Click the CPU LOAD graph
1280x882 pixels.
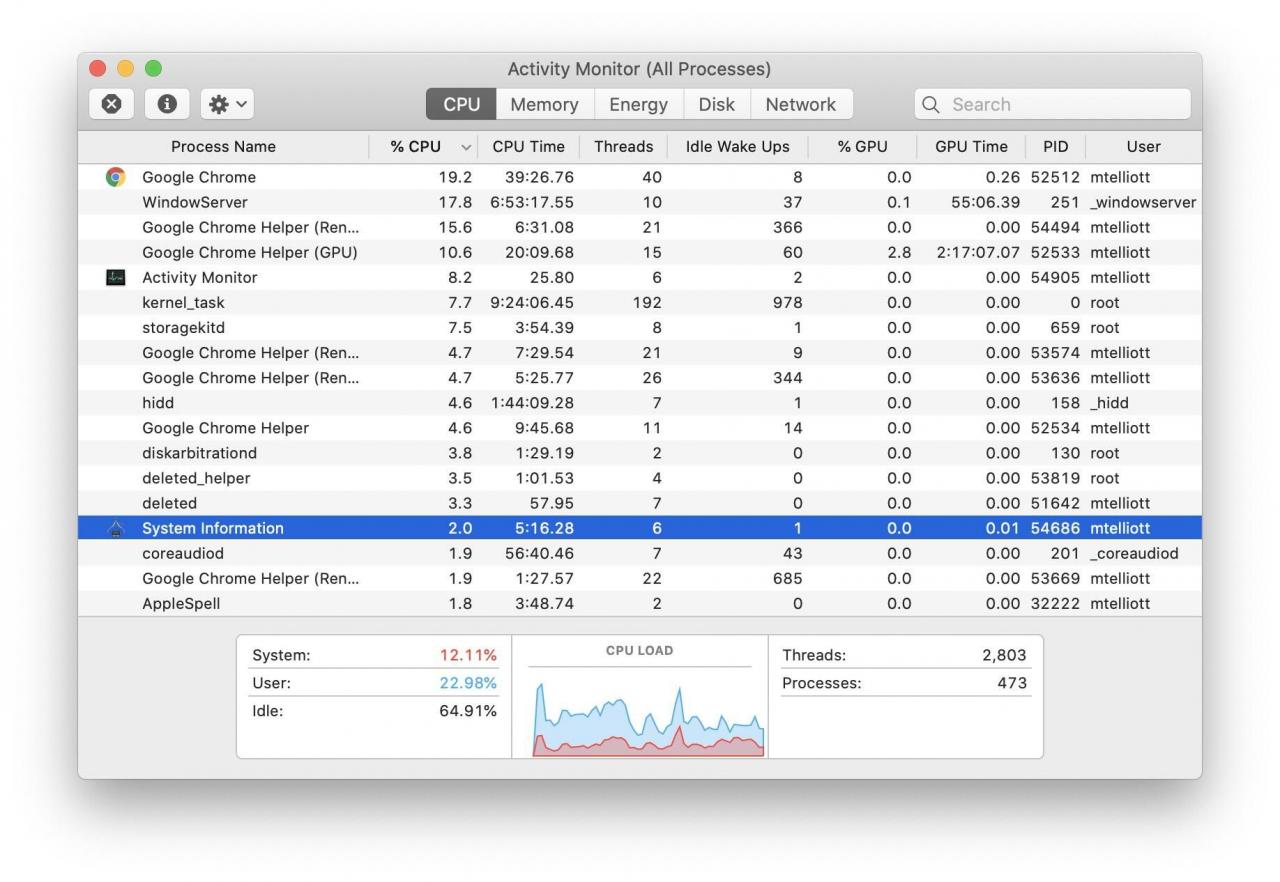(x=648, y=717)
